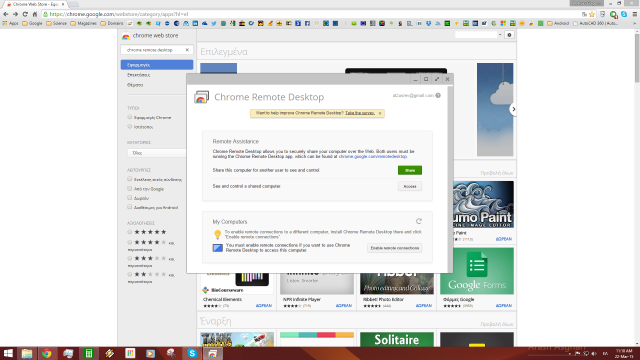
Task: Open the LinkedIn bookmark icon
Action: pos(195,23)
